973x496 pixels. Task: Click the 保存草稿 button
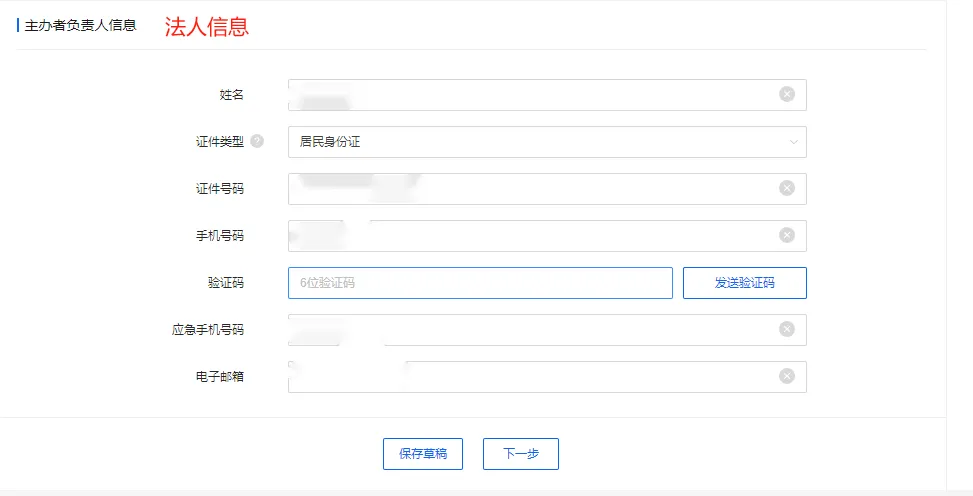[x=423, y=454]
